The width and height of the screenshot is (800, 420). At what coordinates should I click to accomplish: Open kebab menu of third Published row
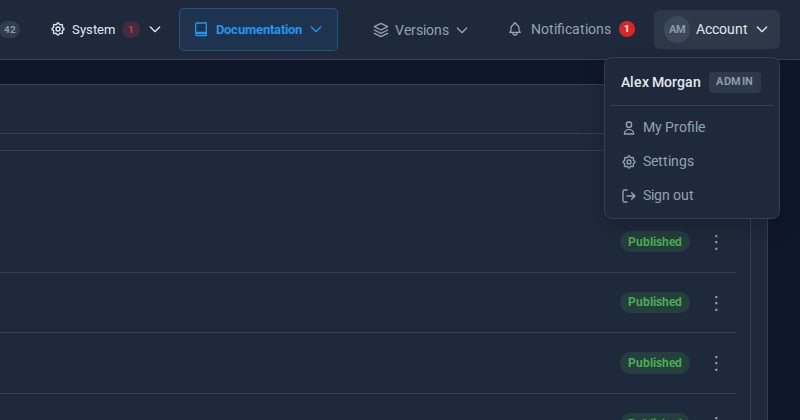[x=716, y=363]
